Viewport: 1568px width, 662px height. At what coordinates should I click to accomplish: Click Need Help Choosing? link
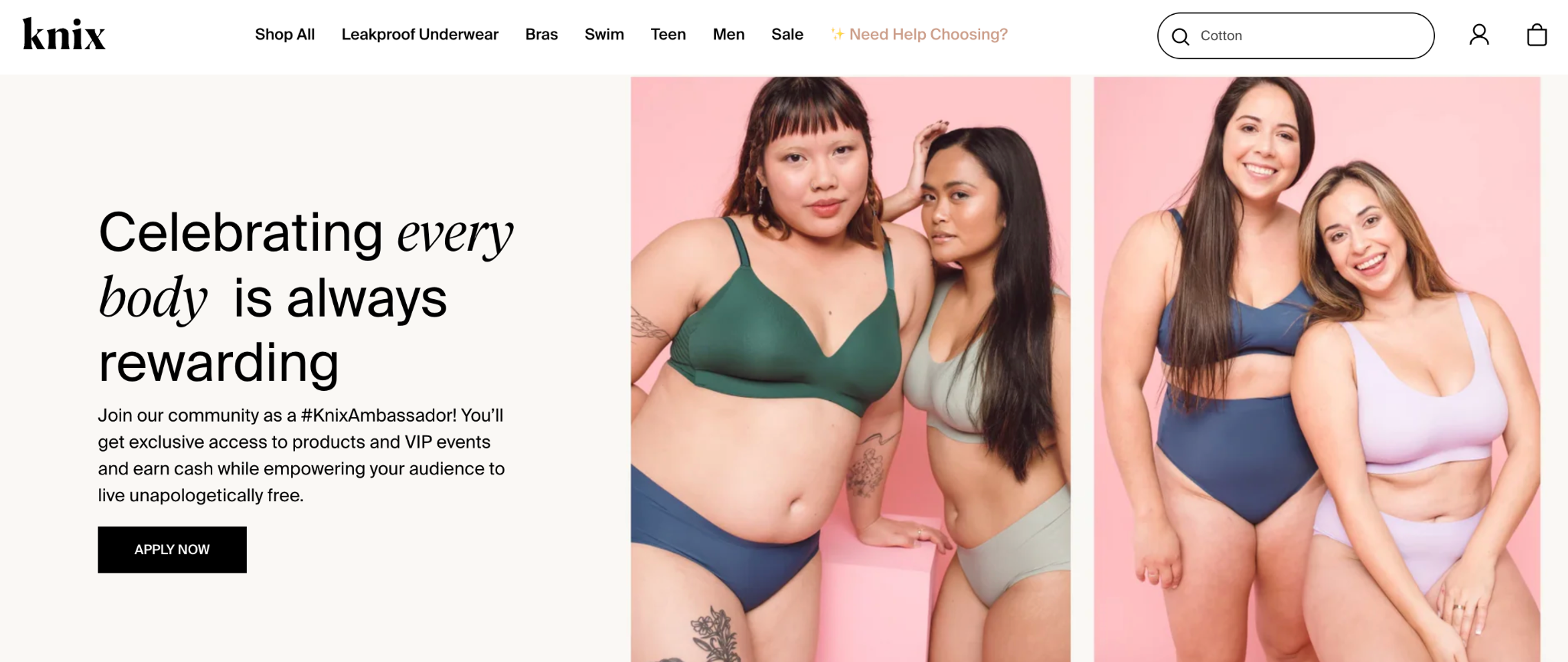[928, 35]
